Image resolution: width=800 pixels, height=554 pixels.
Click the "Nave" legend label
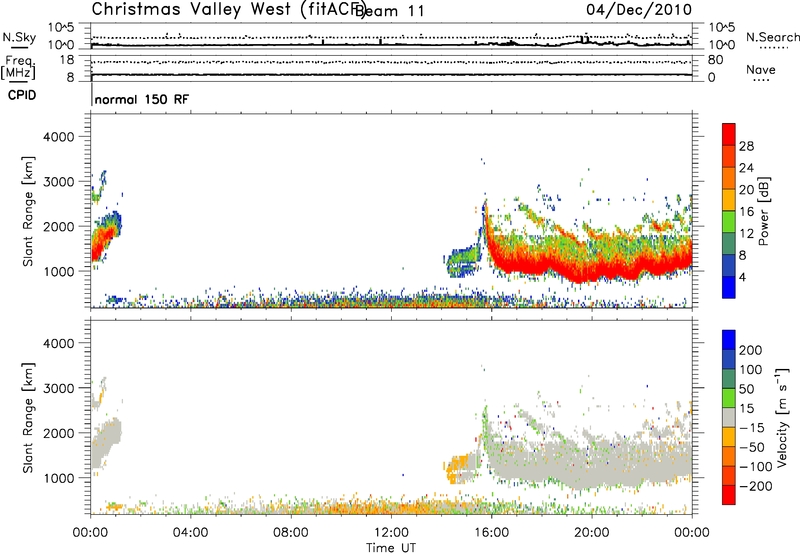point(760,69)
